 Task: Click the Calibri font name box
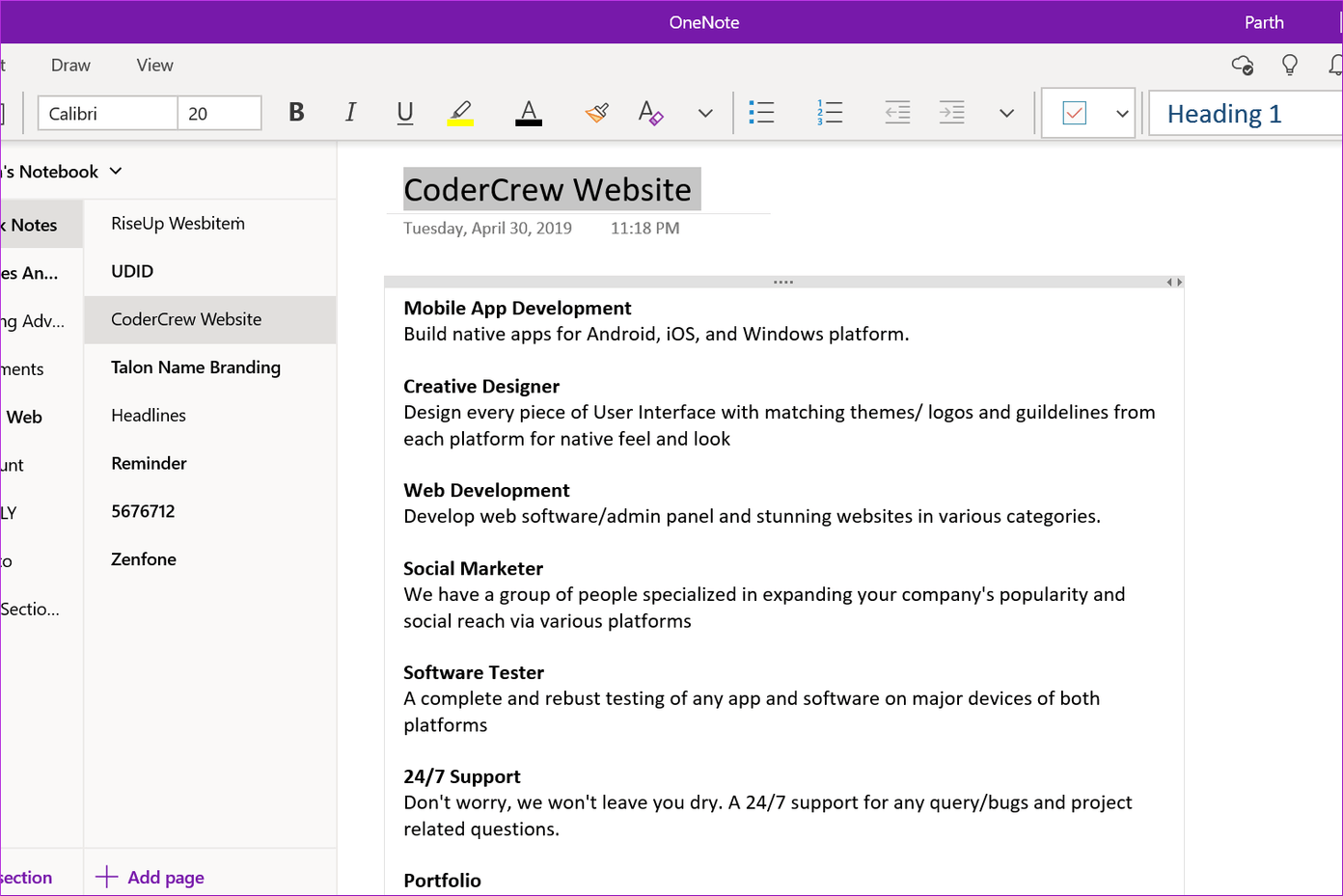pyautogui.click(x=108, y=113)
